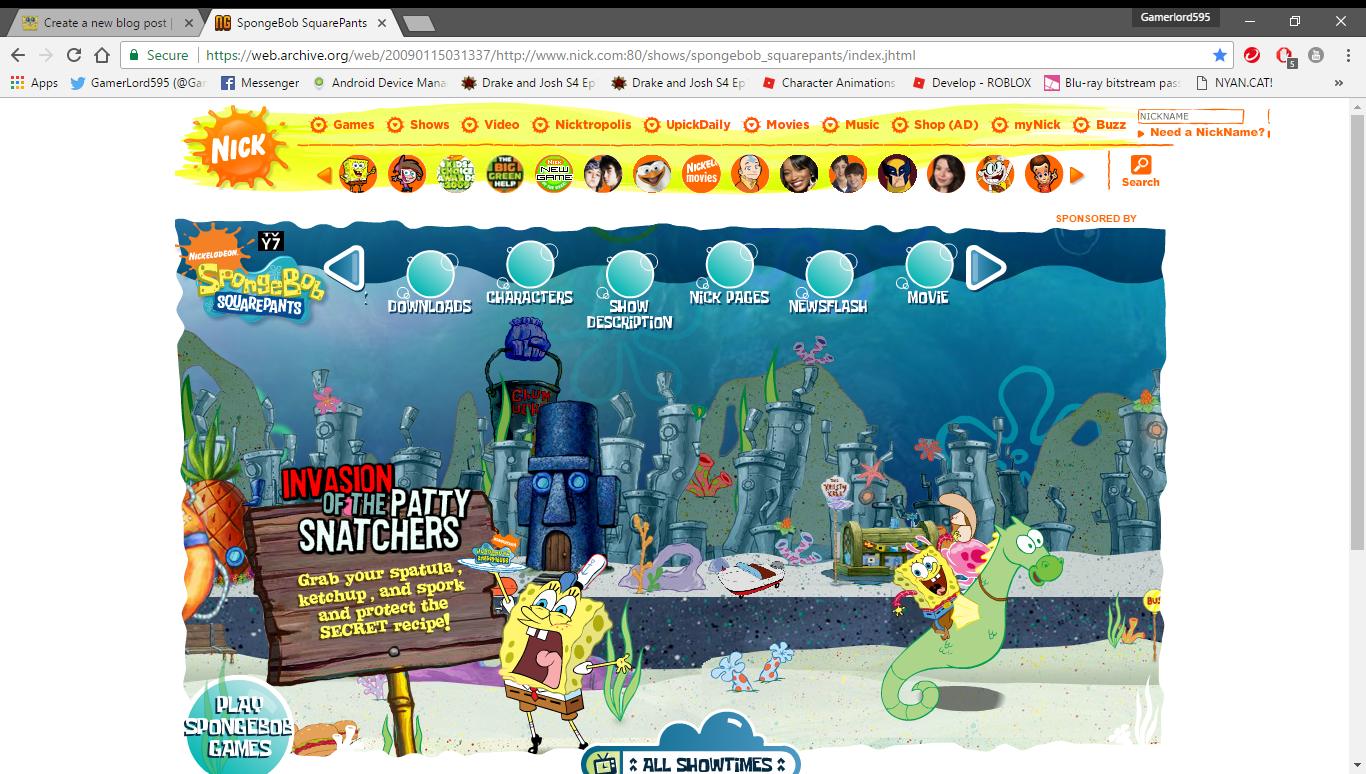Show previous shows with left orange arrow
This screenshot has width=1366, height=774.
point(324,176)
